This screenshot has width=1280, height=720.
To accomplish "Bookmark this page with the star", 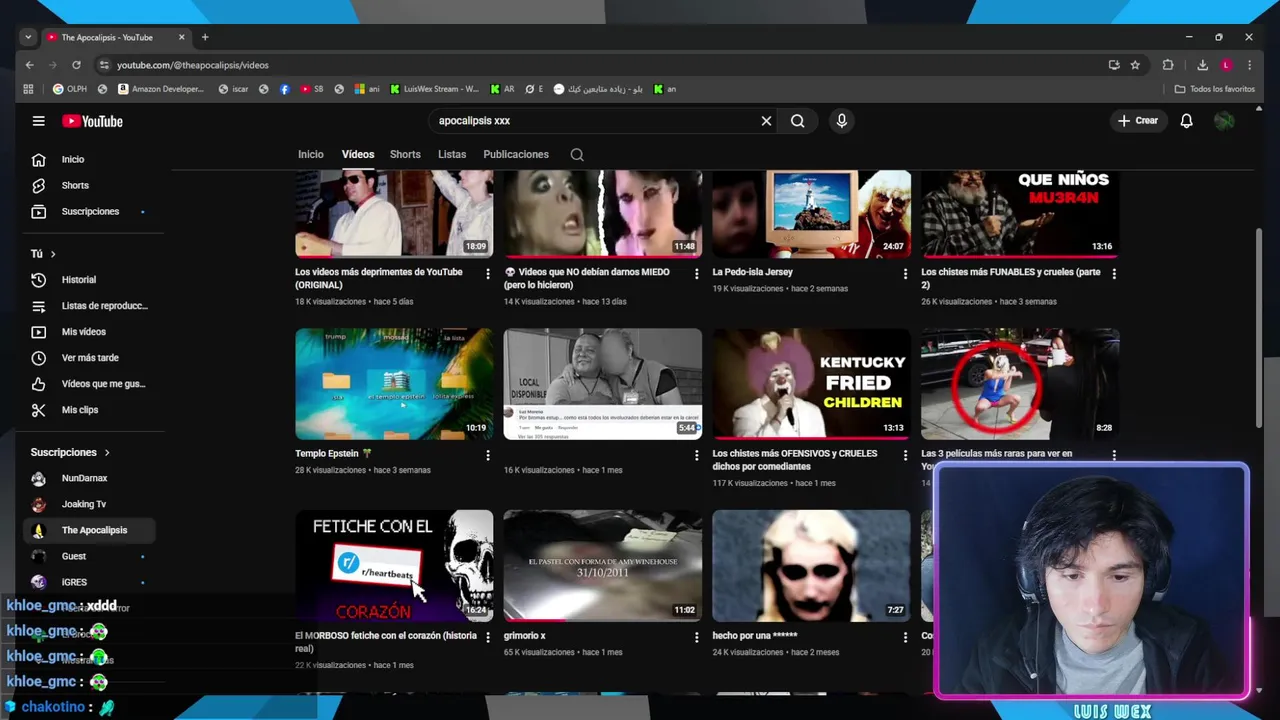I will 1135,65.
